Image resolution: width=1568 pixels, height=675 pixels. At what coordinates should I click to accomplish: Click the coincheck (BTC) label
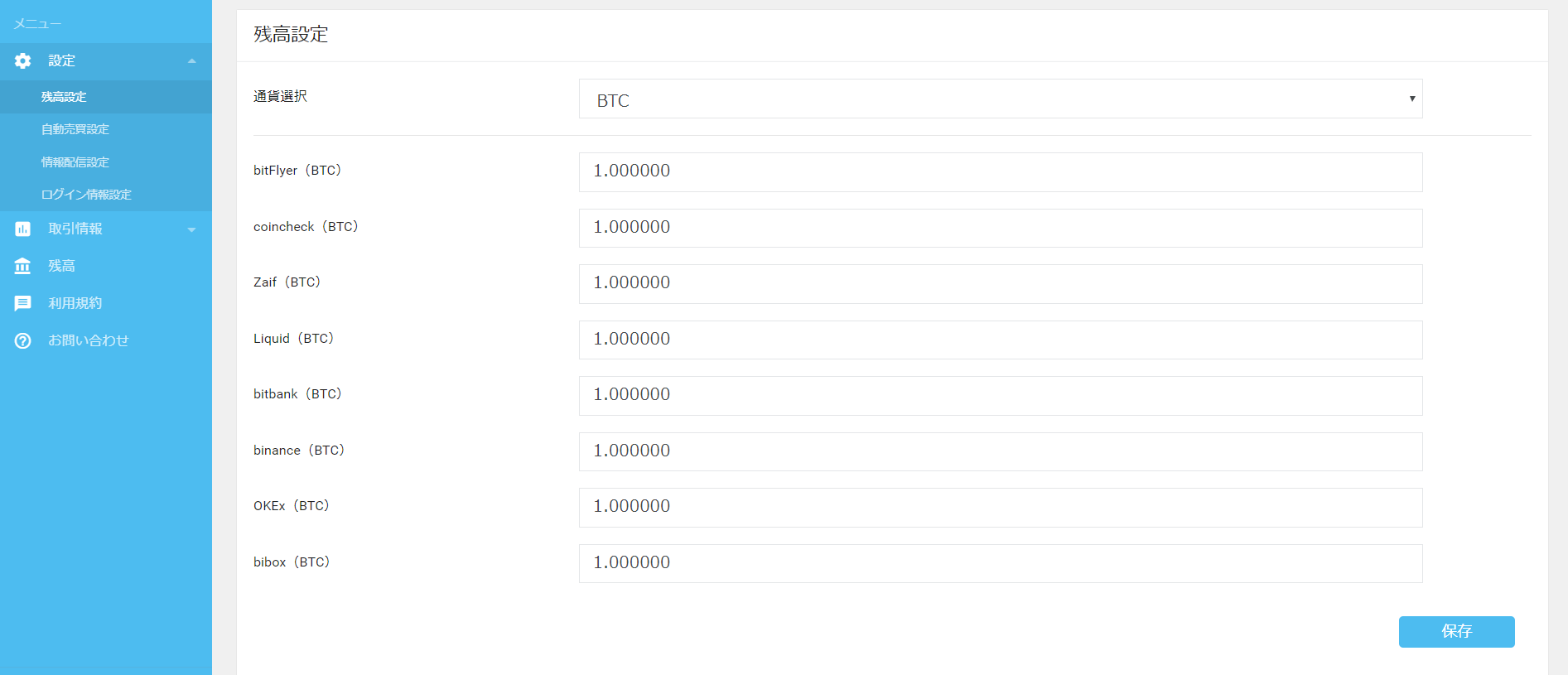coord(306,227)
